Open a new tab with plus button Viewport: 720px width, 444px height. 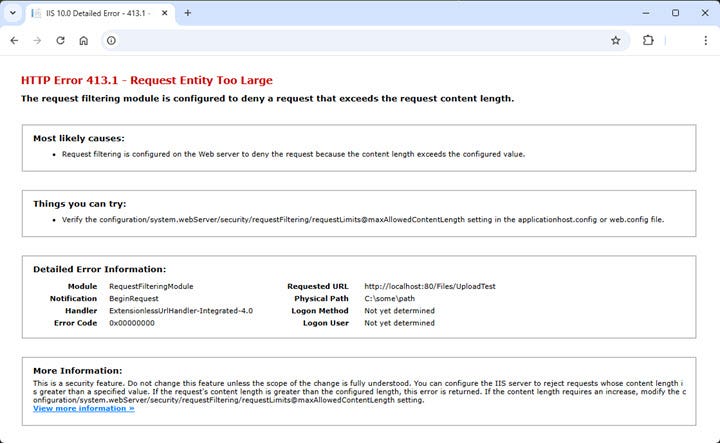tap(187, 13)
